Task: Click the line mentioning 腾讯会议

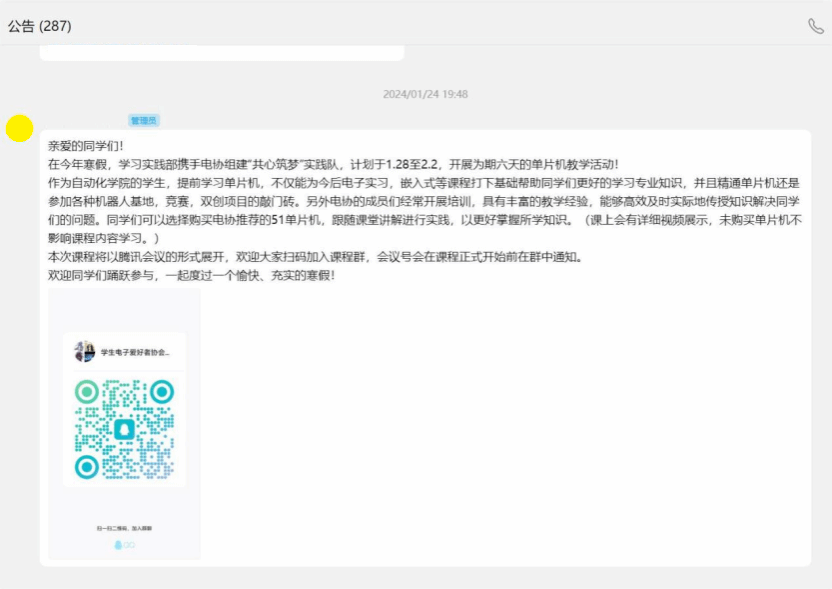Action: (300, 256)
